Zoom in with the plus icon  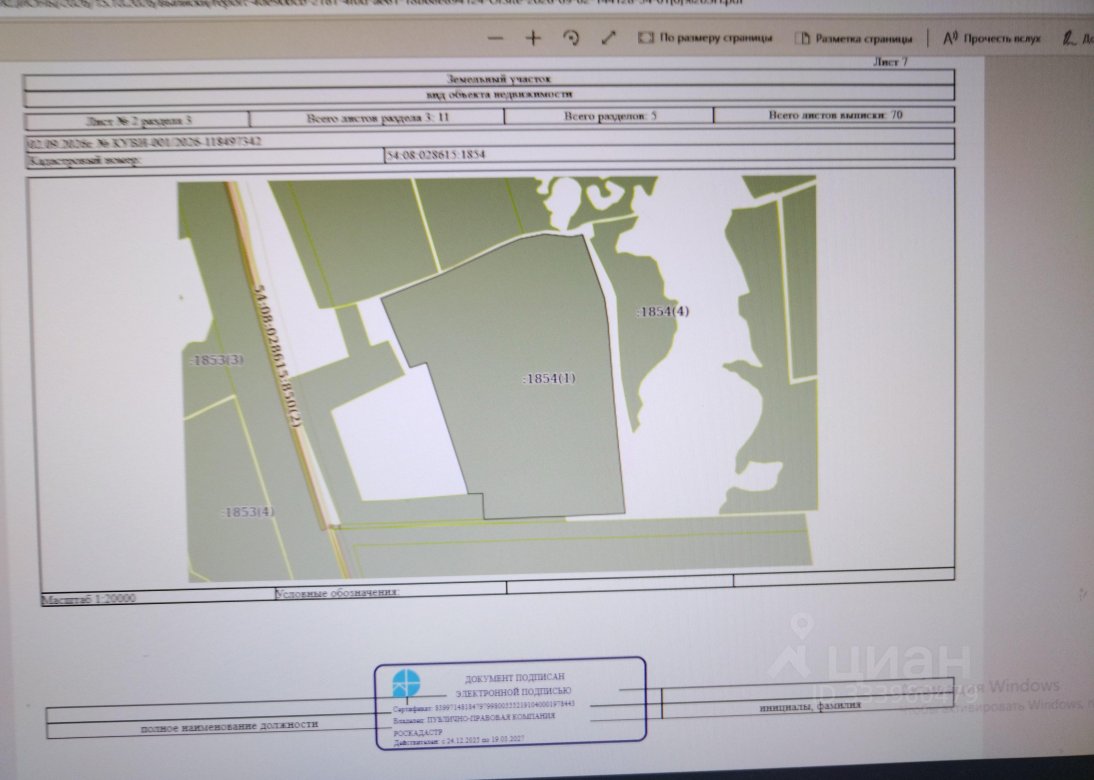point(533,38)
